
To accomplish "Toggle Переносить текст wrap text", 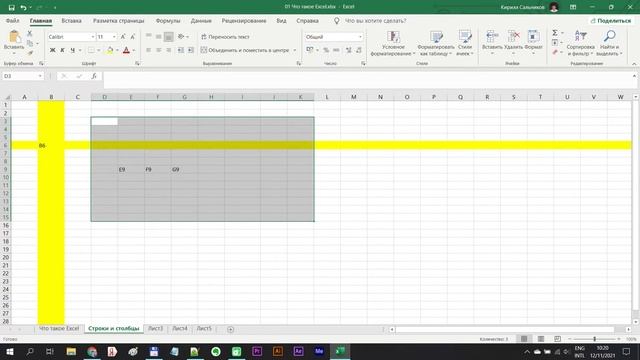I will (225, 37).
